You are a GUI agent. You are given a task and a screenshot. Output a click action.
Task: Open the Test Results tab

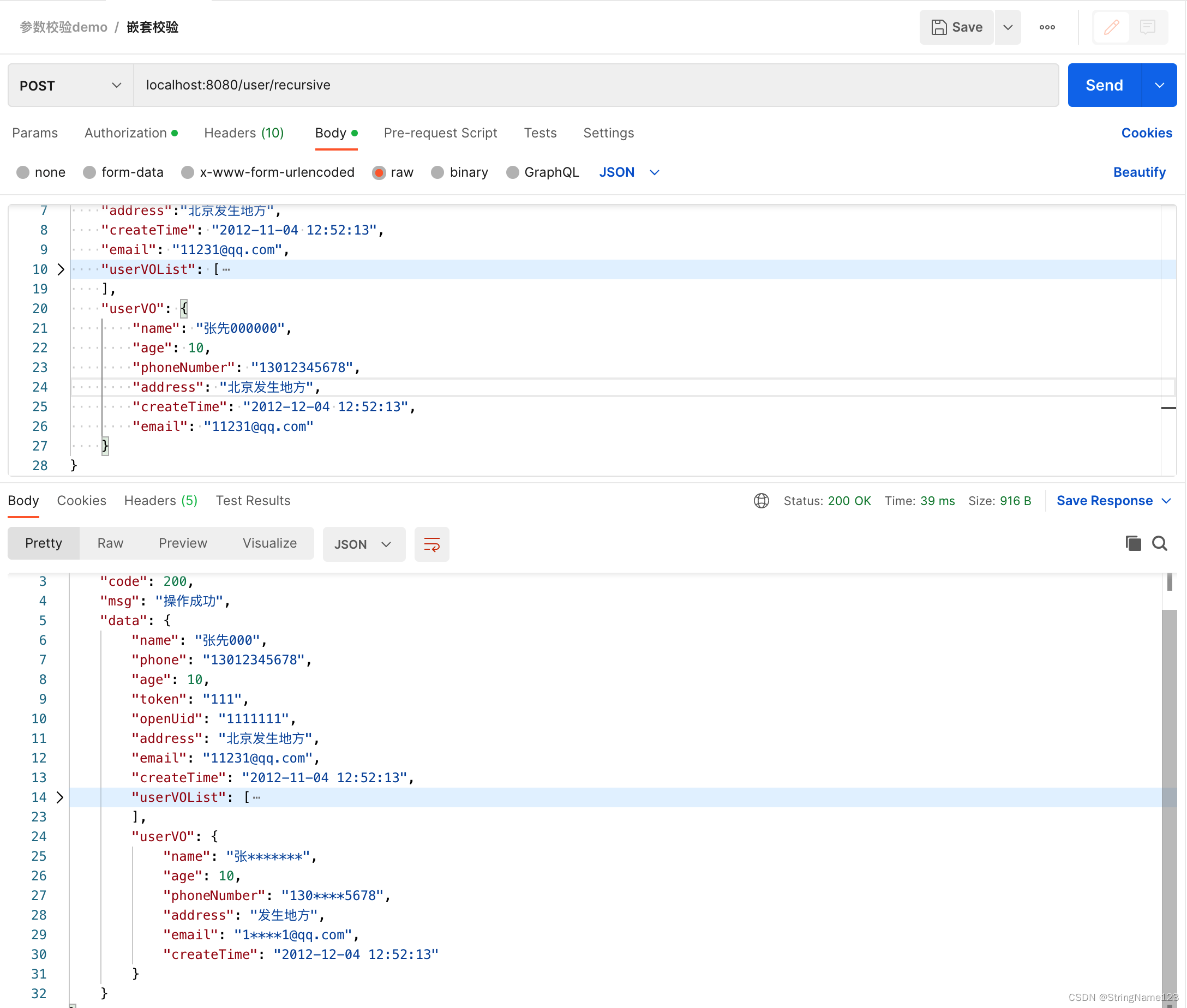(253, 501)
